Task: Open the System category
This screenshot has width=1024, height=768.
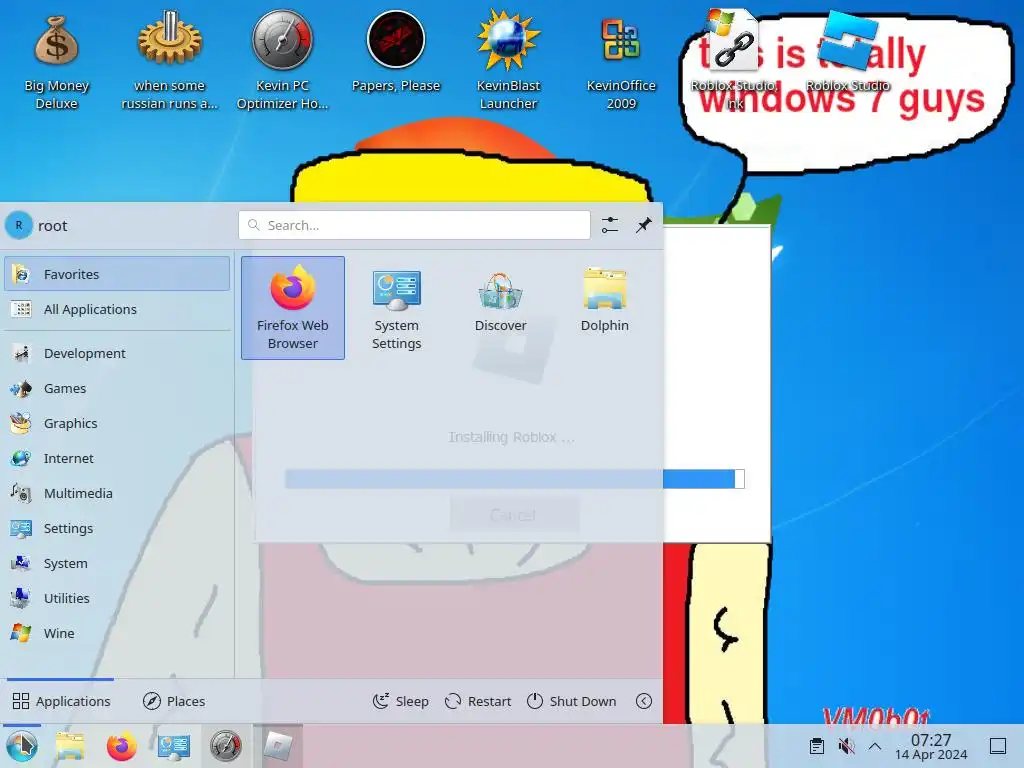Action: (117, 563)
